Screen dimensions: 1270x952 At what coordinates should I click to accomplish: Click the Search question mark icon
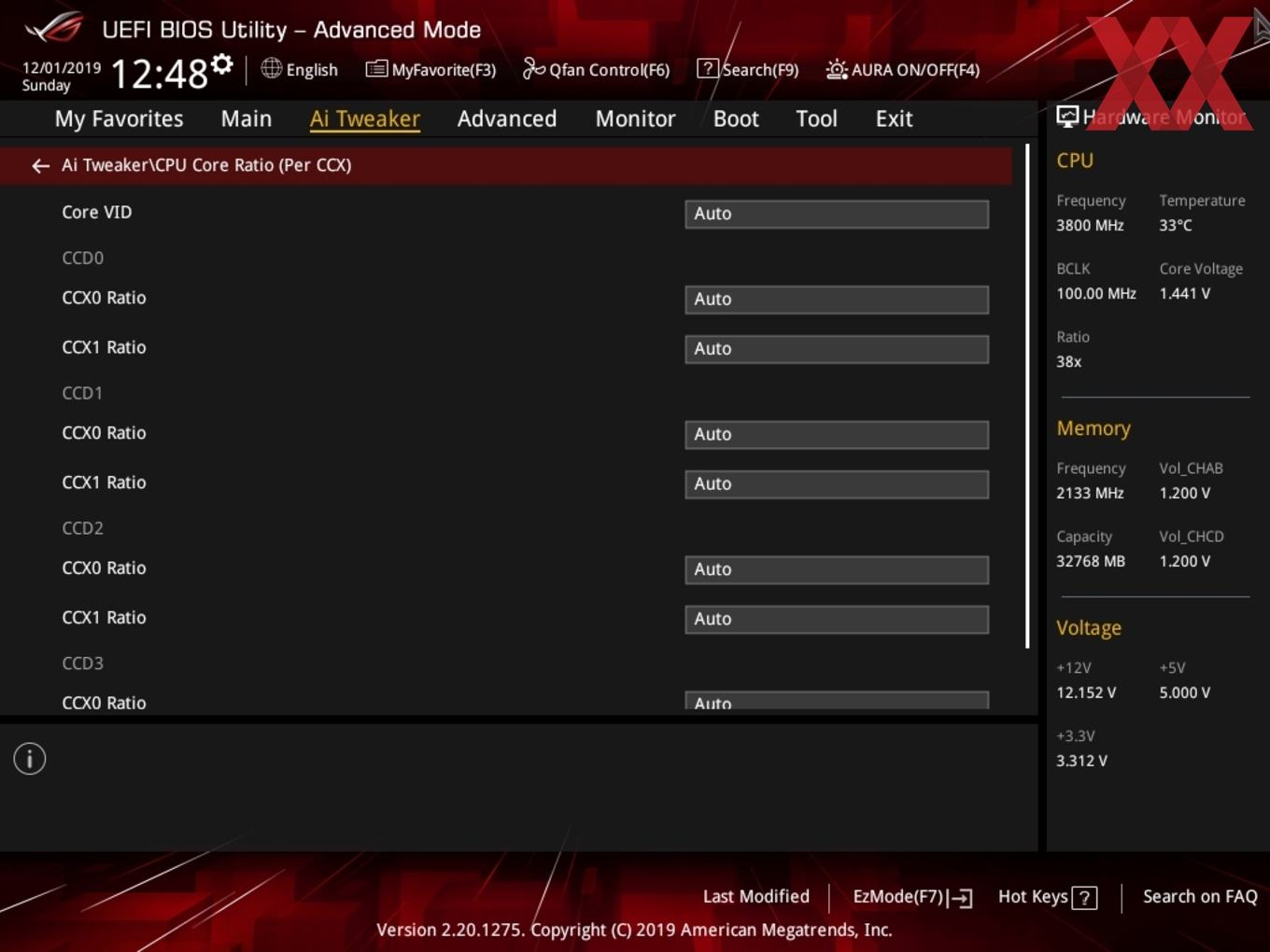pyautogui.click(x=708, y=68)
